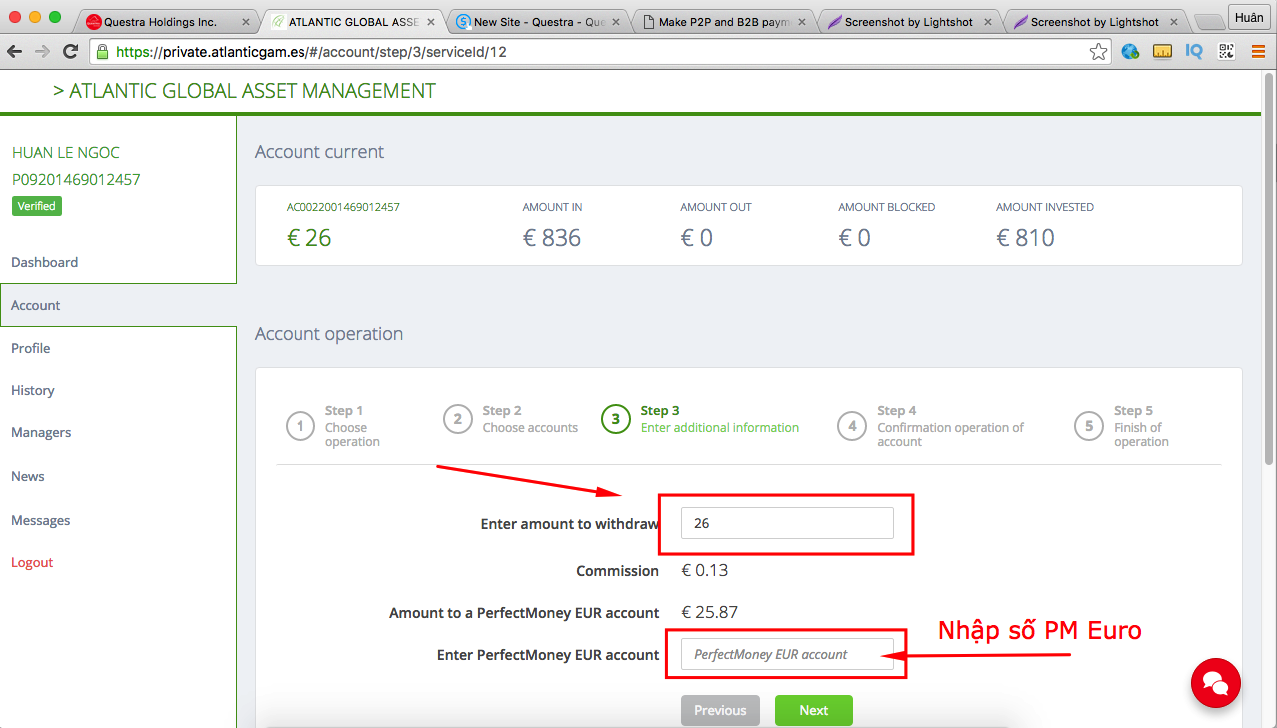Open the Chrome hamburger menu
This screenshot has height=728, width=1277.
point(1258,52)
